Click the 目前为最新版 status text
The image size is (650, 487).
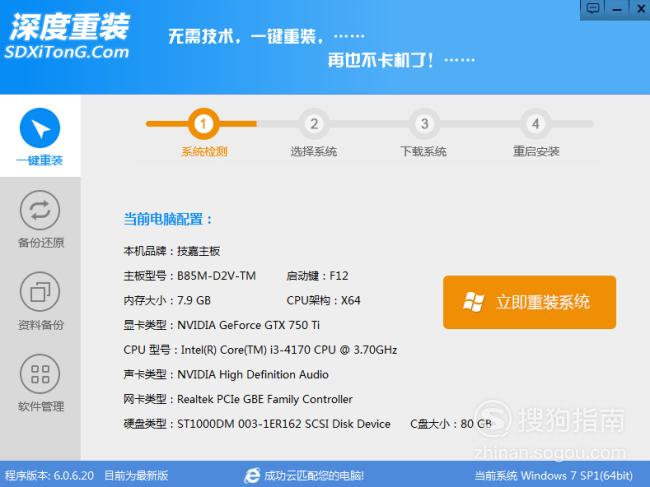pos(136,475)
